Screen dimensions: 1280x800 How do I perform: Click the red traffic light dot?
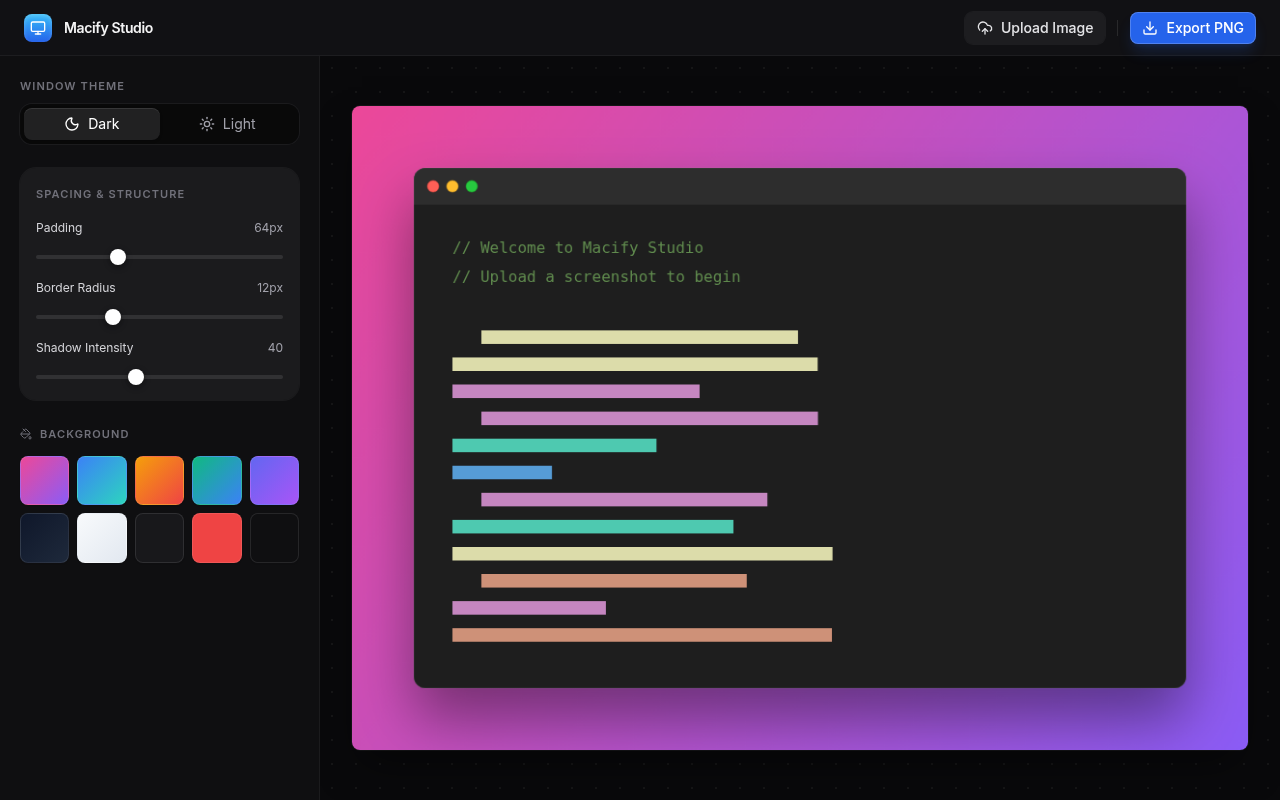pyautogui.click(x=433, y=186)
